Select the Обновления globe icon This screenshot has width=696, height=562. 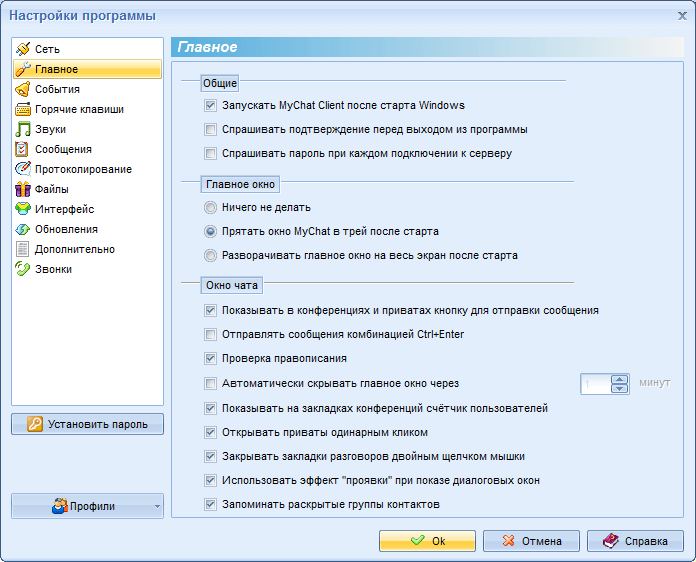click(23, 229)
